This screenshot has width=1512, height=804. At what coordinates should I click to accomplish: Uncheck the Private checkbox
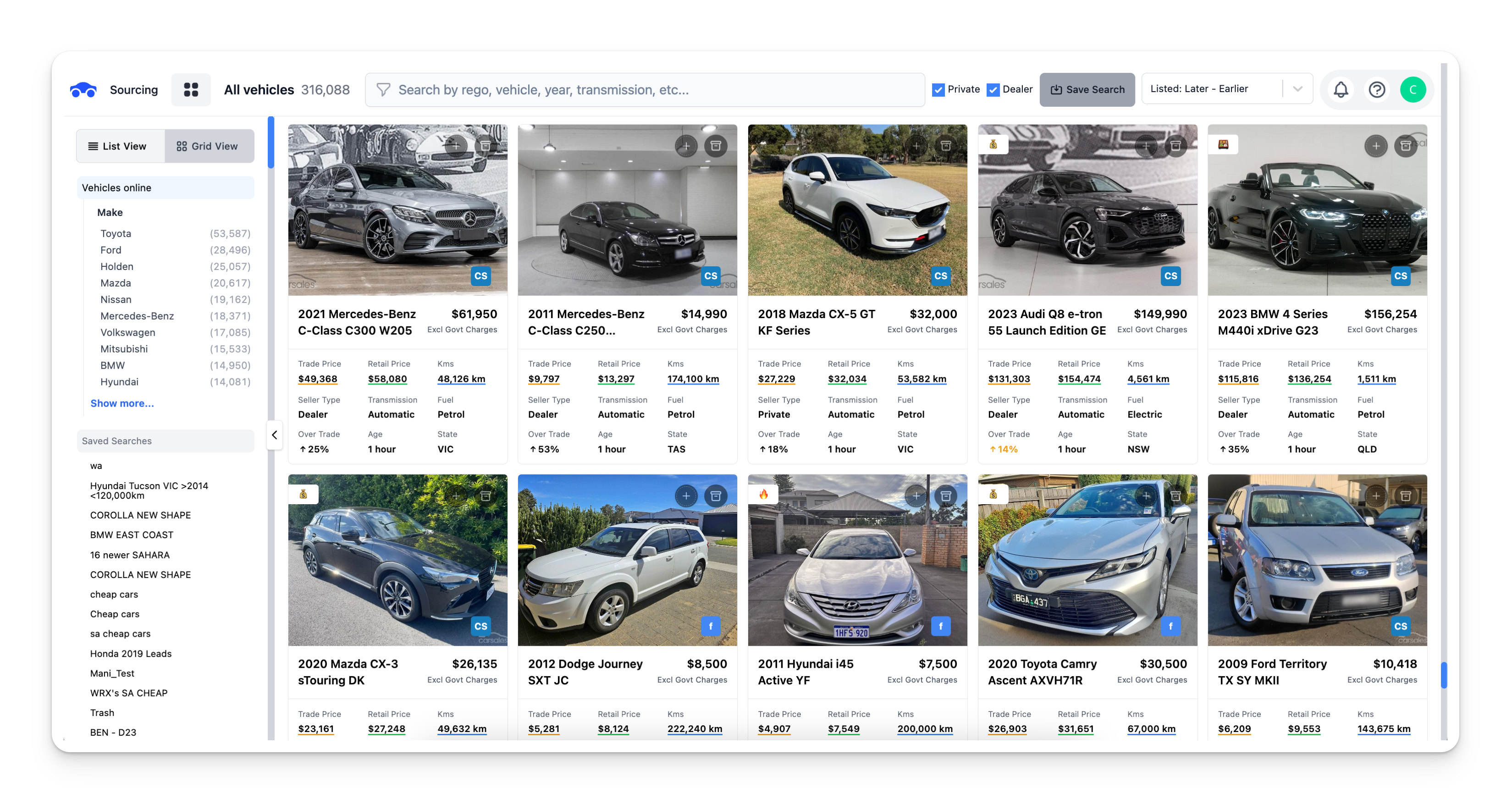(938, 90)
